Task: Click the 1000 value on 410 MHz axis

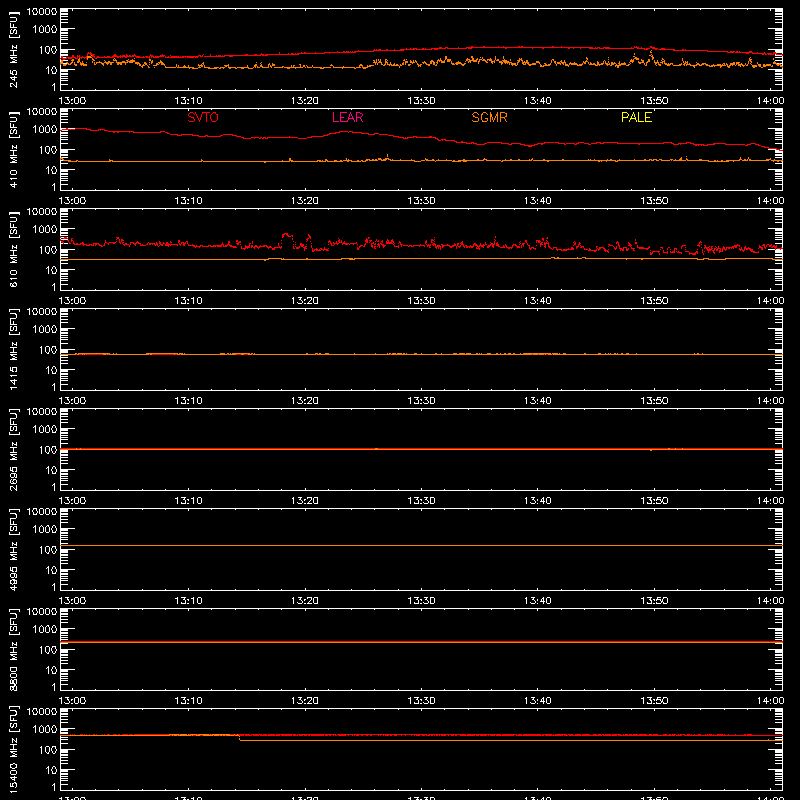Action: (45, 130)
